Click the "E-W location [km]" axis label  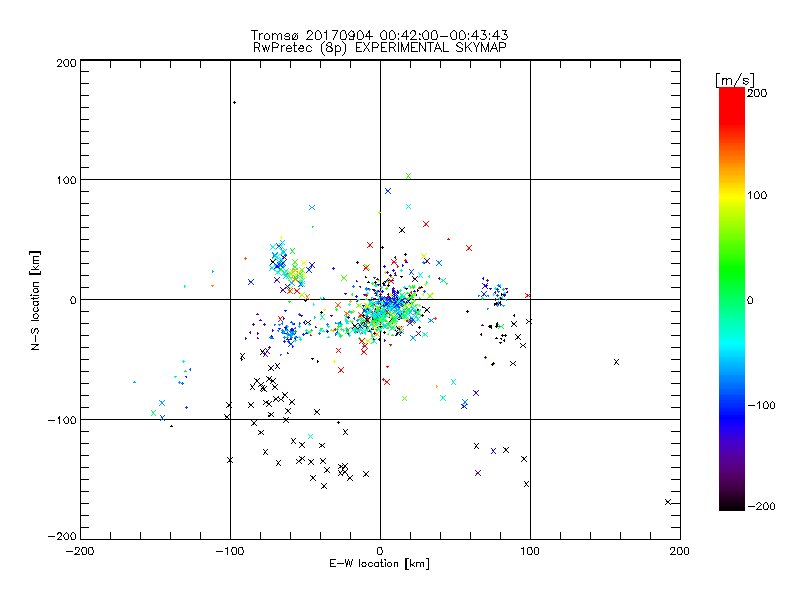[x=379, y=564]
